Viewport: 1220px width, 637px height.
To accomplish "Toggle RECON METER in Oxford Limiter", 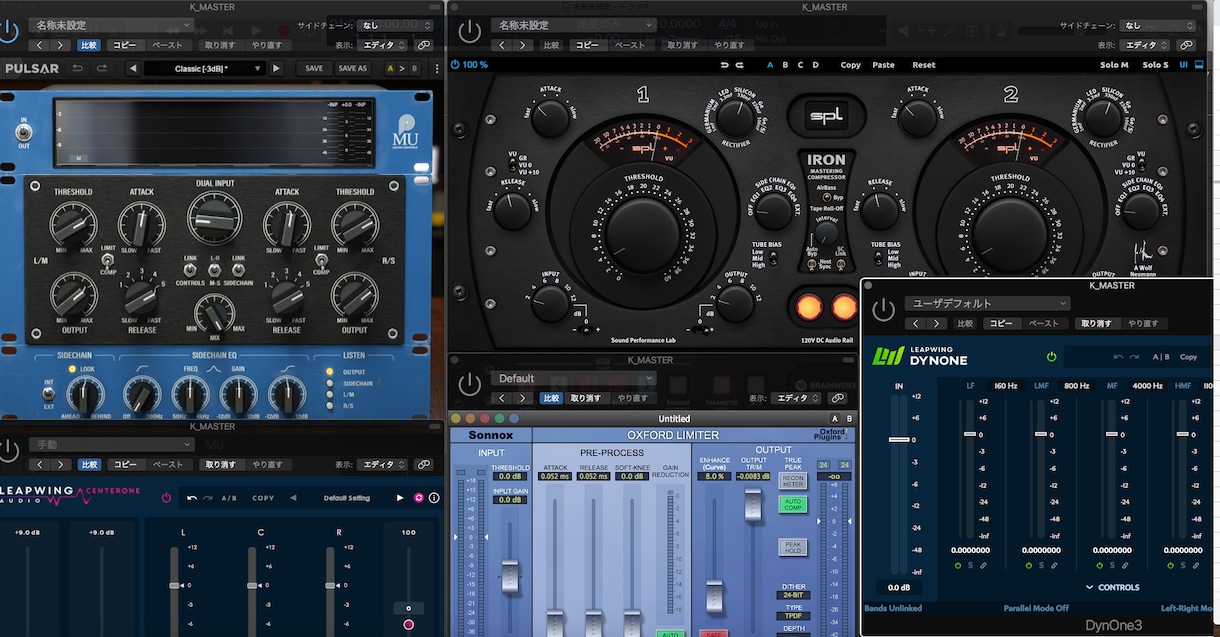I will [x=792, y=480].
